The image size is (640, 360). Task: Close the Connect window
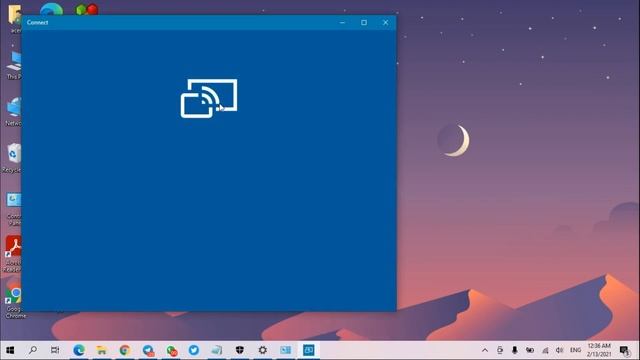pos(385,22)
